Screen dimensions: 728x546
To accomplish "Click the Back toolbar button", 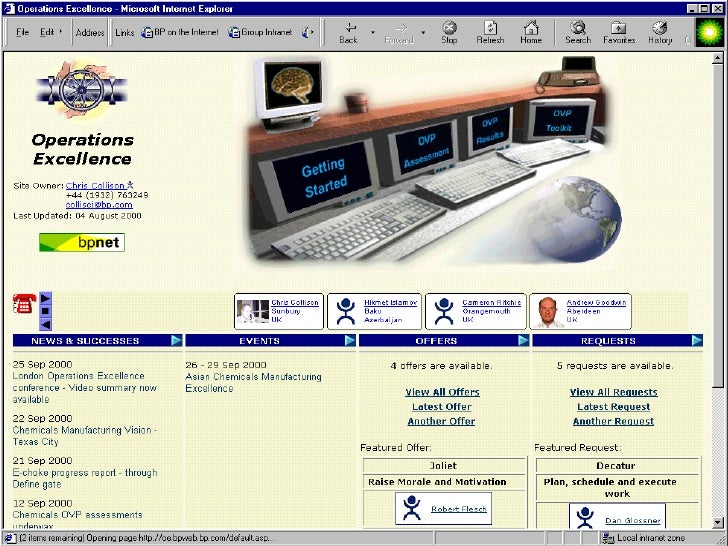I will [x=349, y=32].
